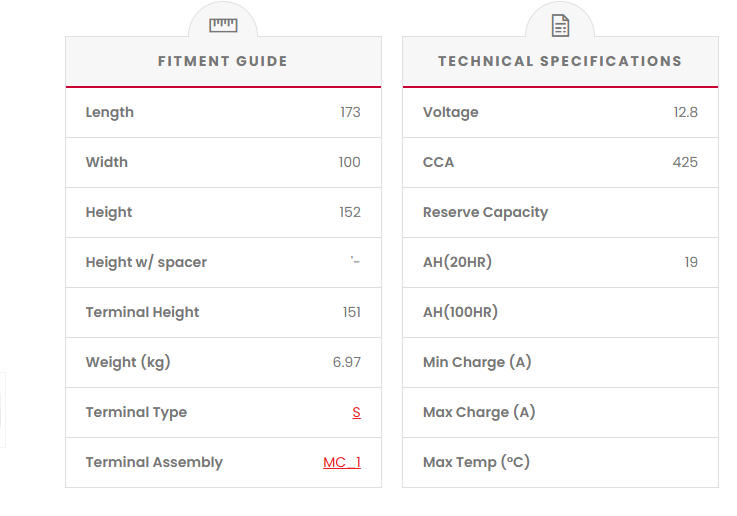Select the Technical Specifications header

pyautogui.click(x=560, y=62)
